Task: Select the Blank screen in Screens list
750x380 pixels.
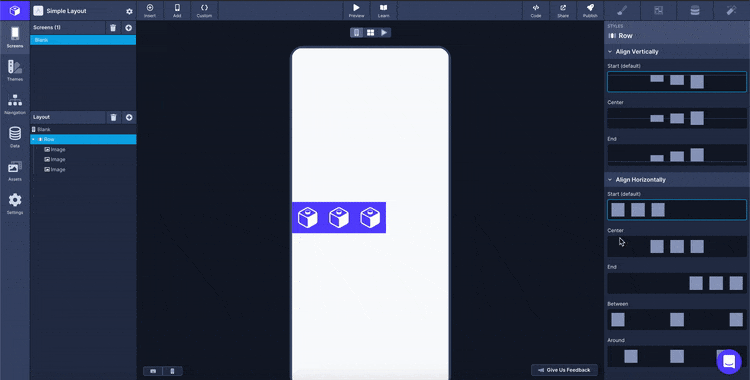Action: pos(83,40)
